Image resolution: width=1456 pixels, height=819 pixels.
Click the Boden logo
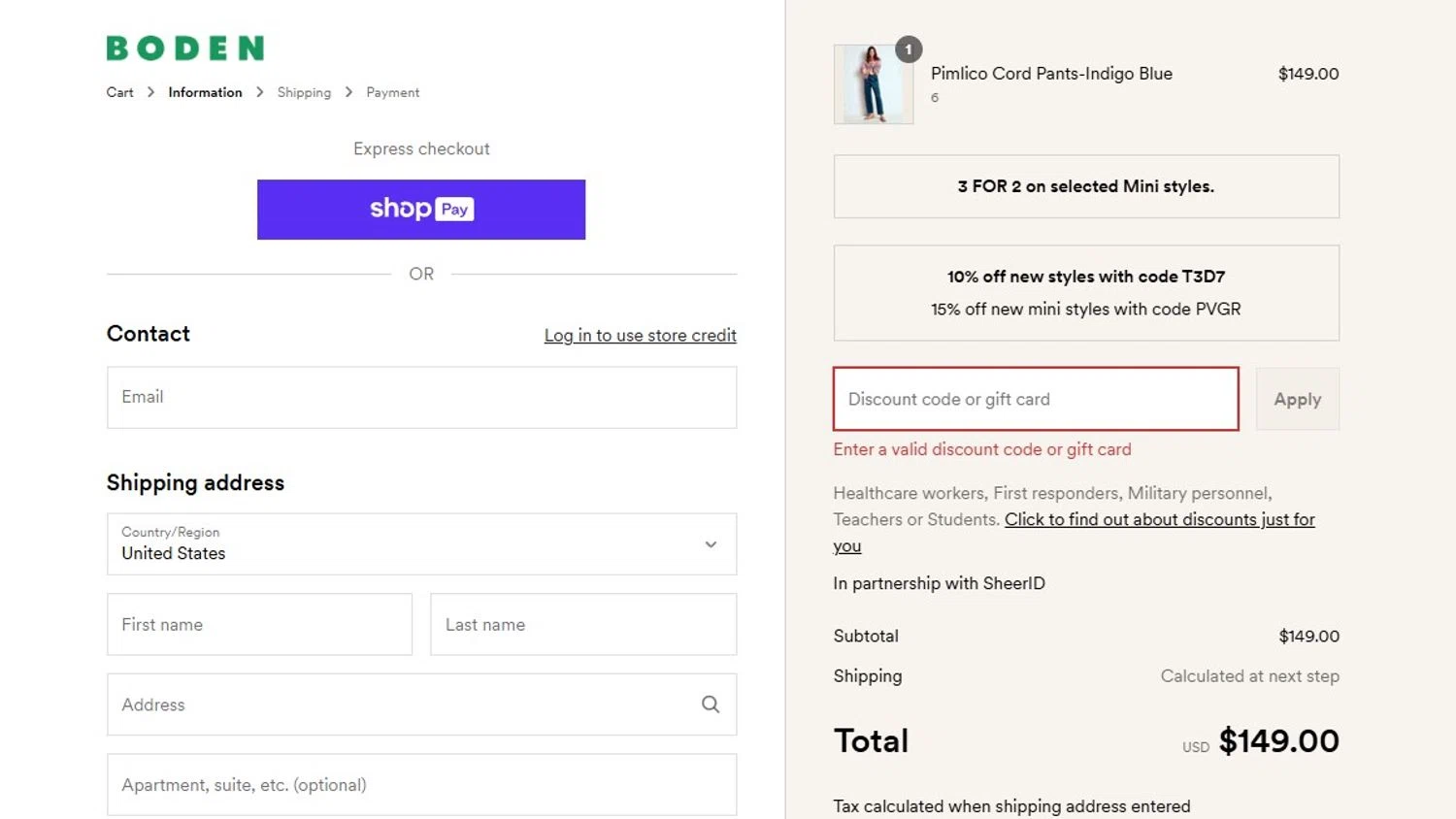coord(184,48)
